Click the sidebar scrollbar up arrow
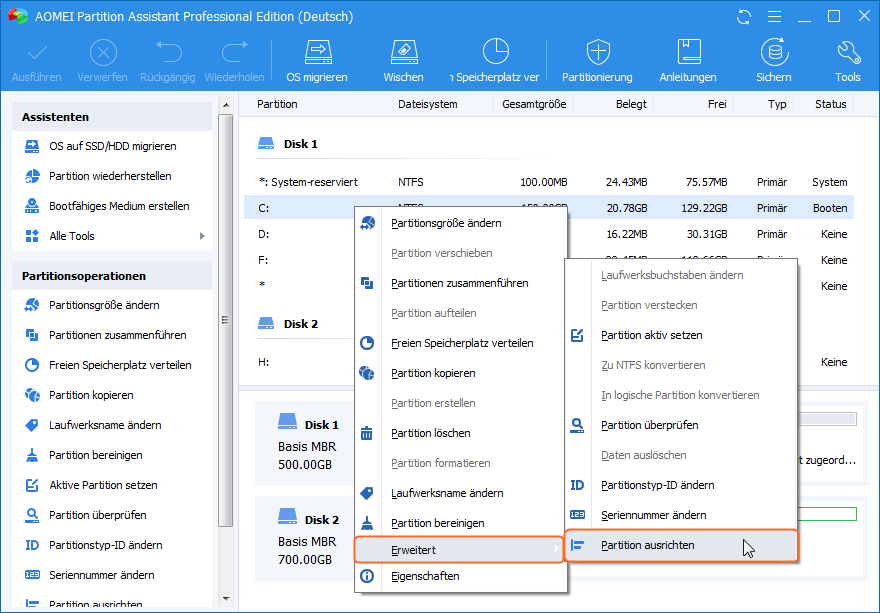880x613 pixels. (x=226, y=105)
